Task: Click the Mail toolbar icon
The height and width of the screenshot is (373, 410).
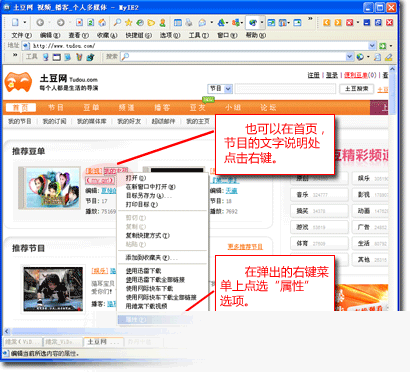Action: [x=202, y=22]
